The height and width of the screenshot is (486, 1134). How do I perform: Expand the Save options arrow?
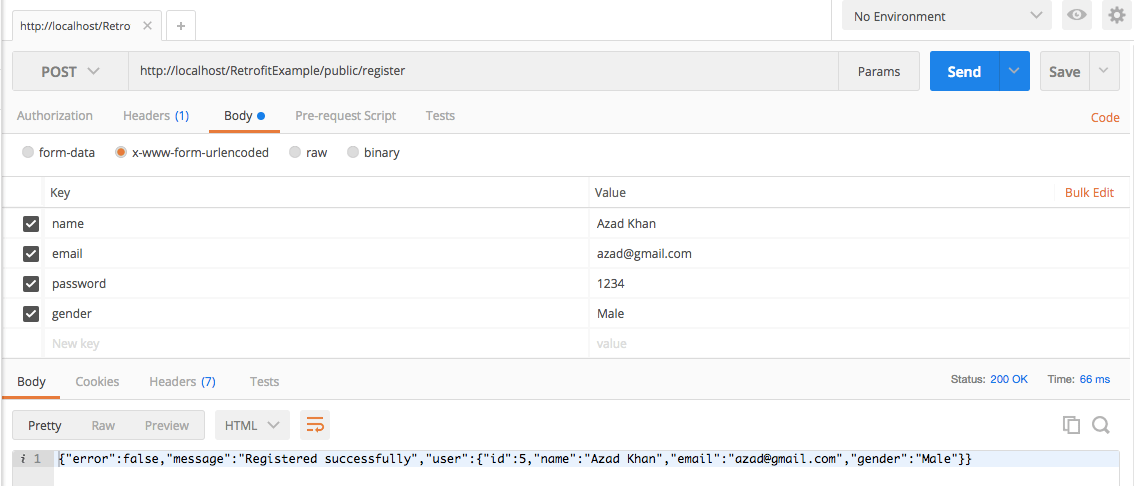tap(1104, 72)
